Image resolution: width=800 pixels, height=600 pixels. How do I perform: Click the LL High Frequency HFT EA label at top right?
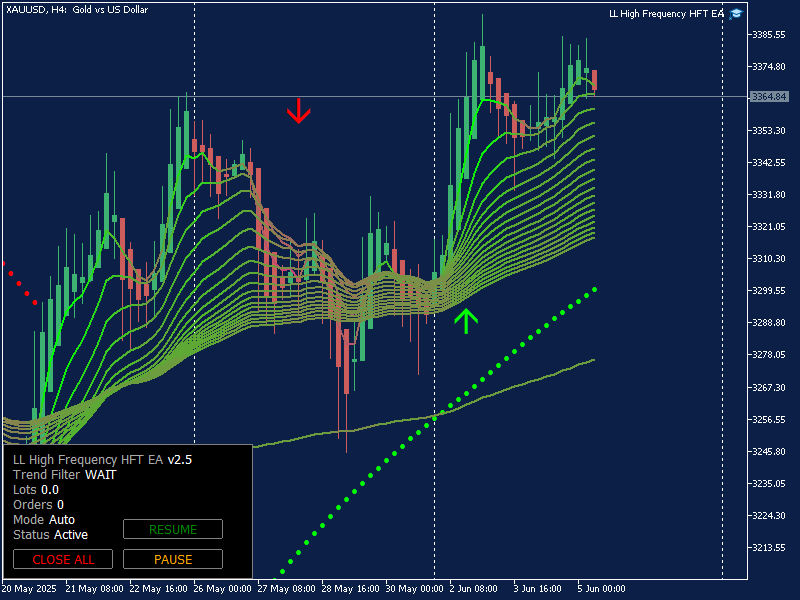(x=666, y=14)
